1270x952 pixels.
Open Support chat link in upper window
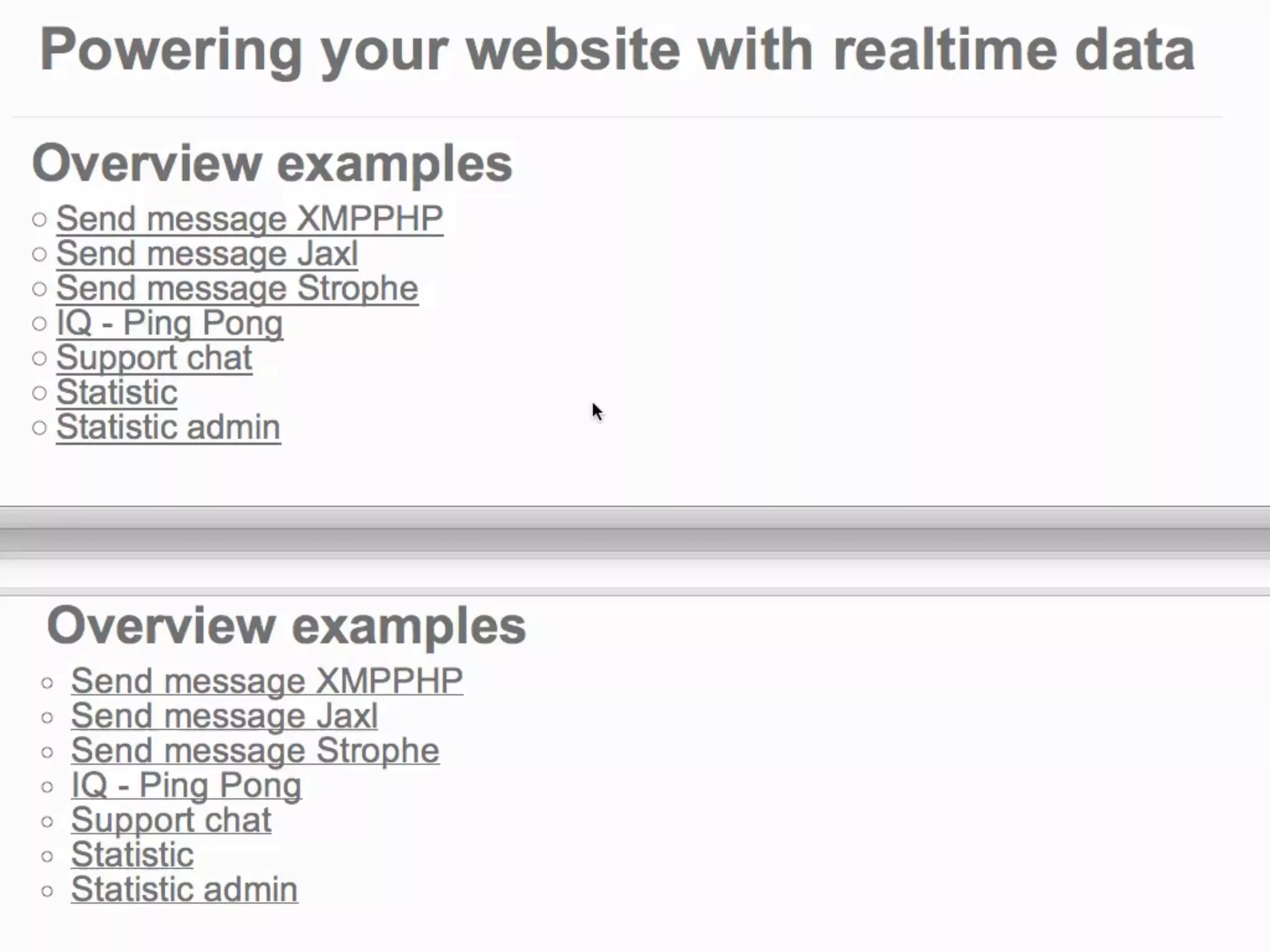tap(154, 358)
